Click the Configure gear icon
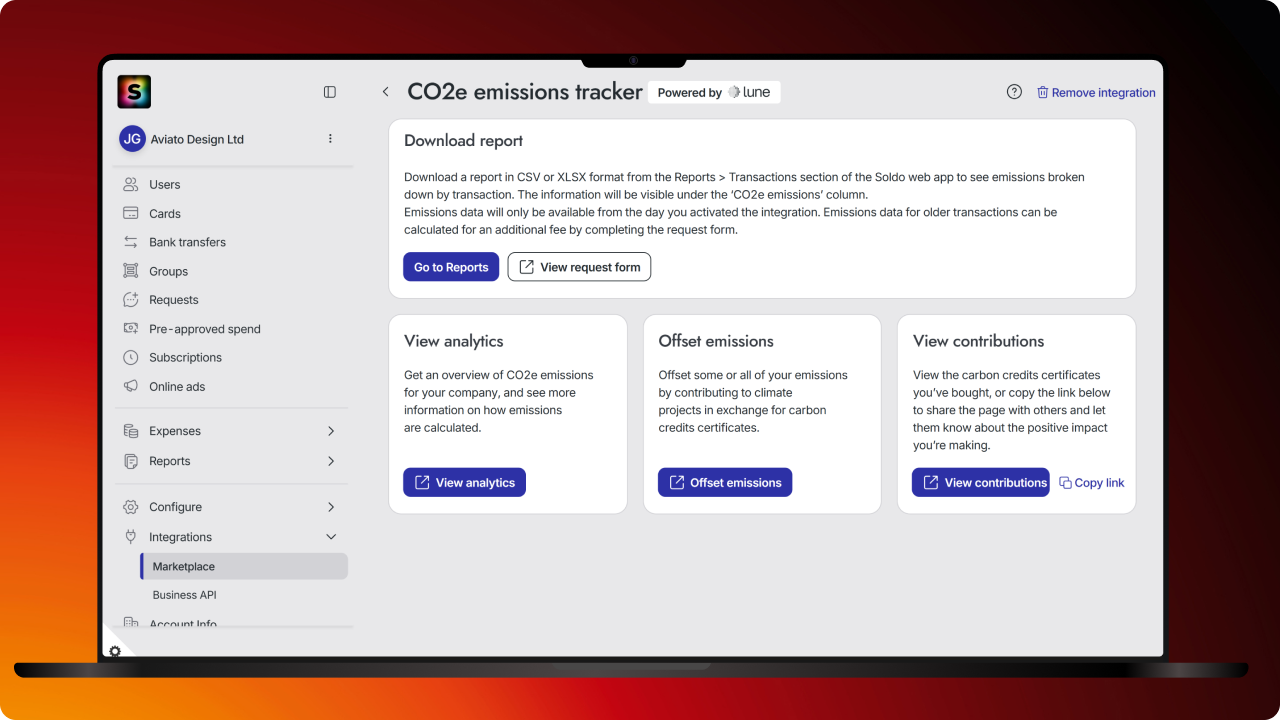Image resolution: width=1280 pixels, height=720 pixels. pyautogui.click(x=130, y=507)
